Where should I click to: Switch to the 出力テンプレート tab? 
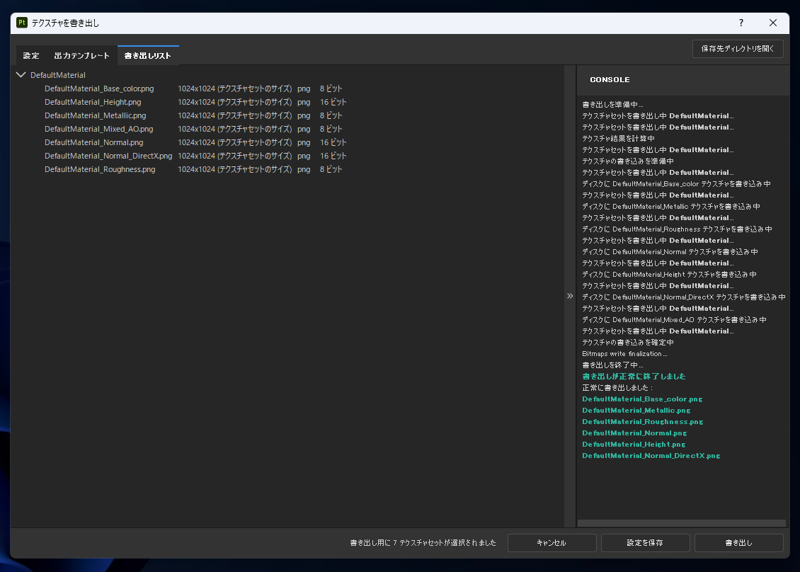[82, 56]
